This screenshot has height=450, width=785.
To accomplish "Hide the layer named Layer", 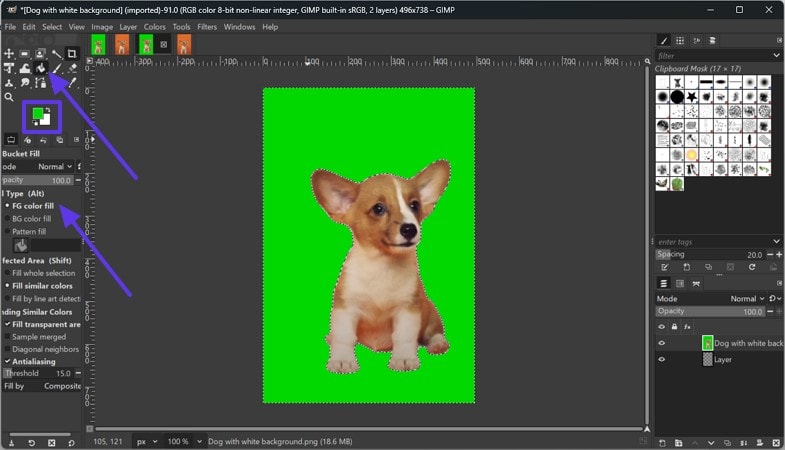I will pos(662,359).
